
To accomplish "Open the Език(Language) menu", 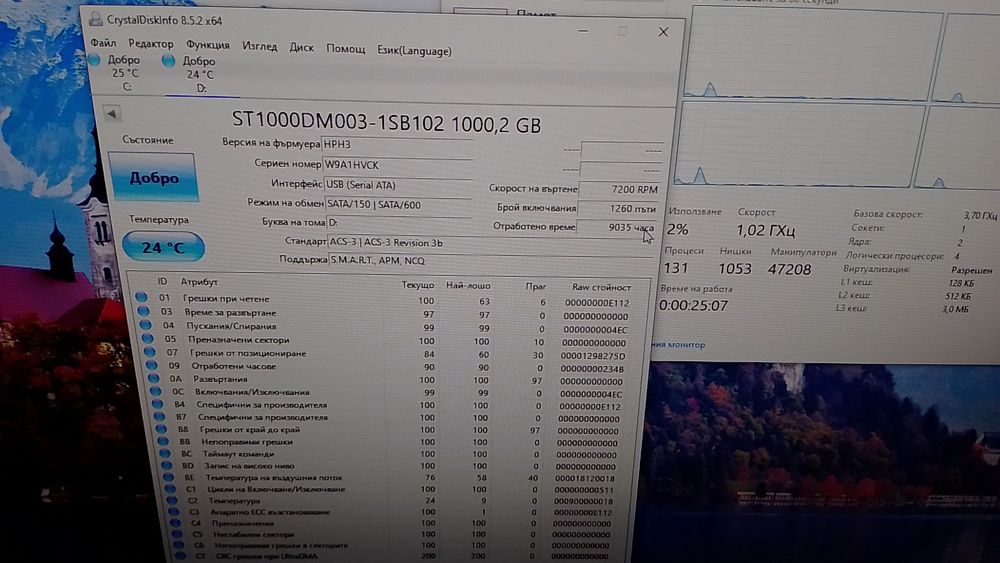I will click(415, 51).
